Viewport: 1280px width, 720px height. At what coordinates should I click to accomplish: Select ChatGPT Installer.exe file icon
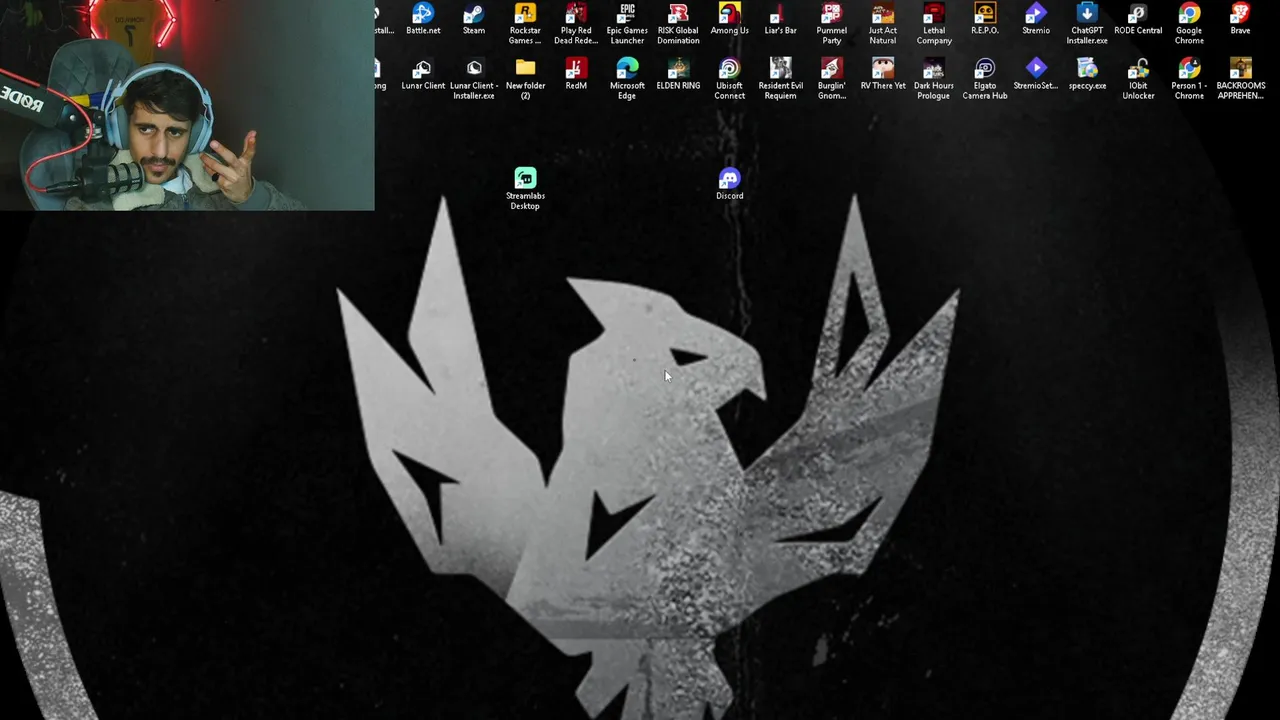coord(1087,24)
